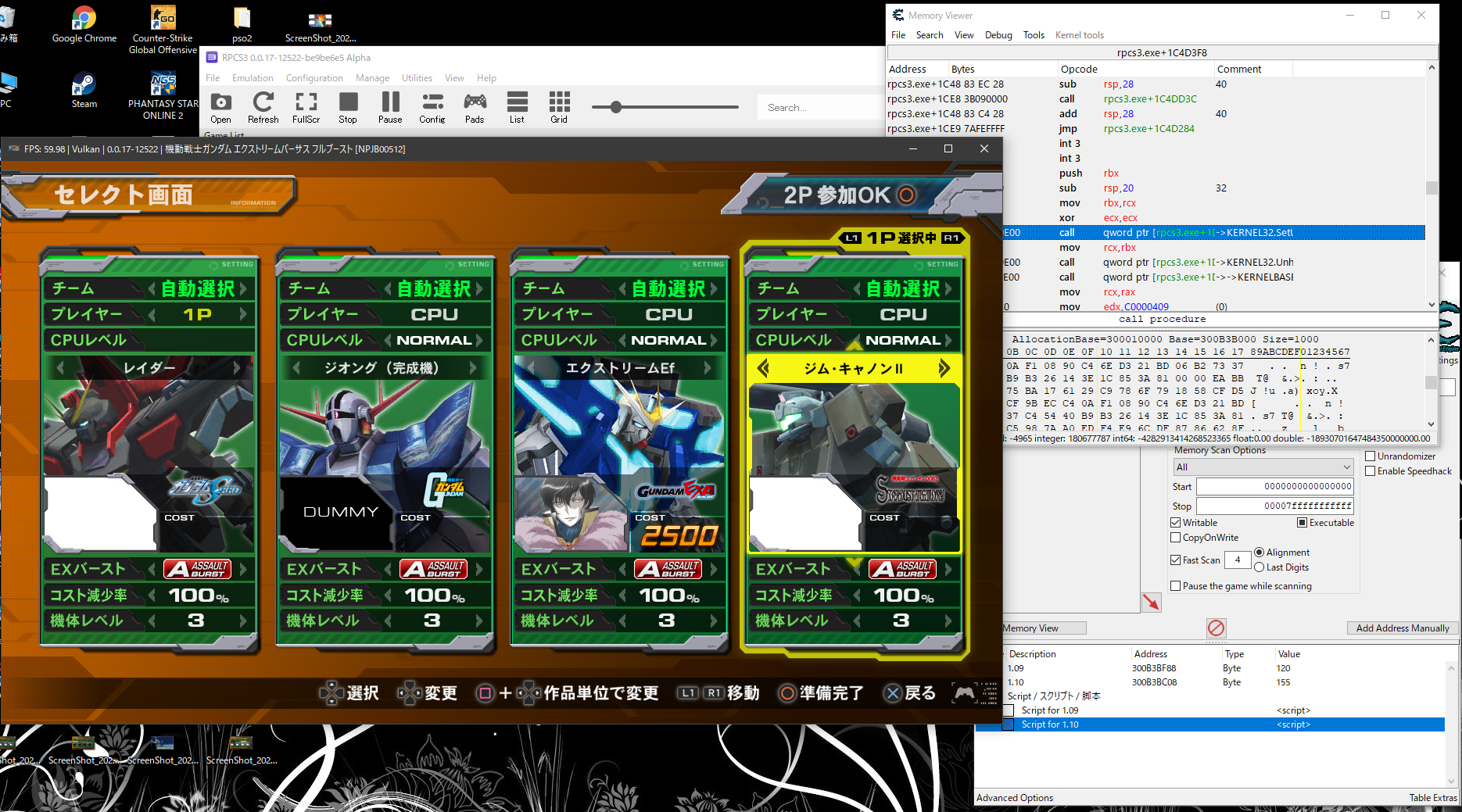
Task: Open the memory region type dropdown showing All
Action: [x=1263, y=467]
